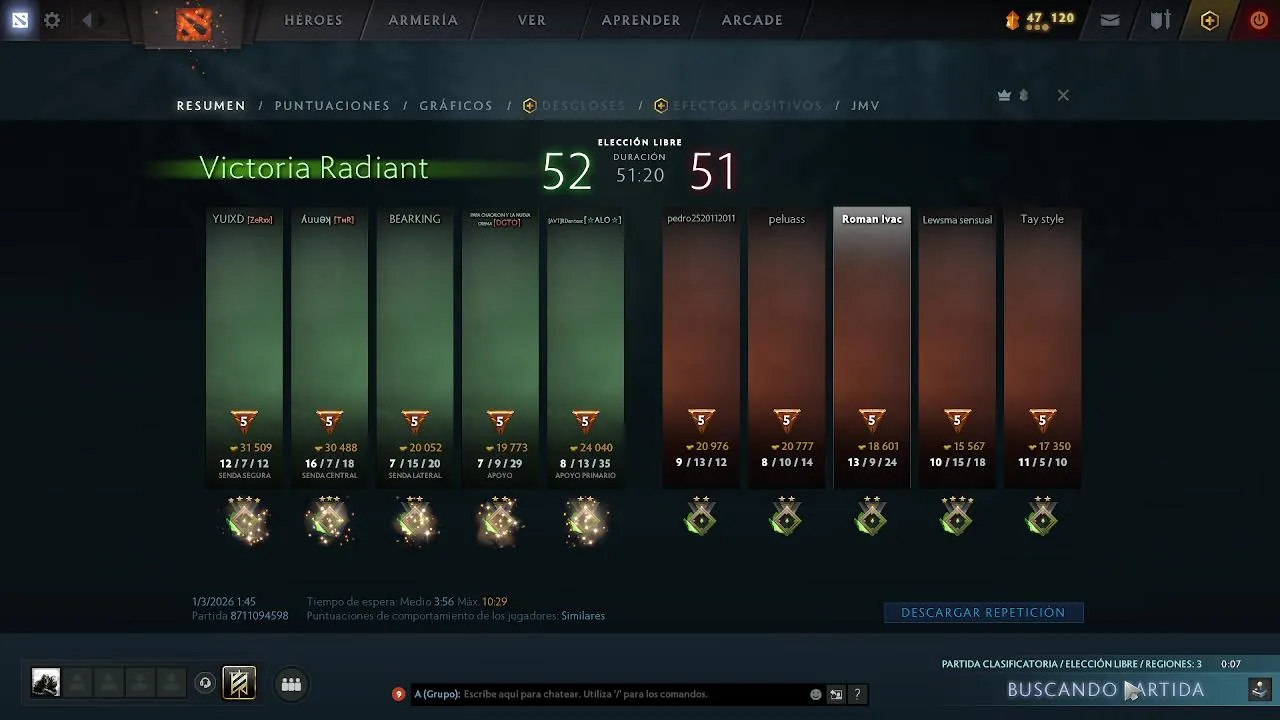The height and width of the screenshot is (720, 1280).
Task: Click duration value 51:20
Action: point(640,176)
